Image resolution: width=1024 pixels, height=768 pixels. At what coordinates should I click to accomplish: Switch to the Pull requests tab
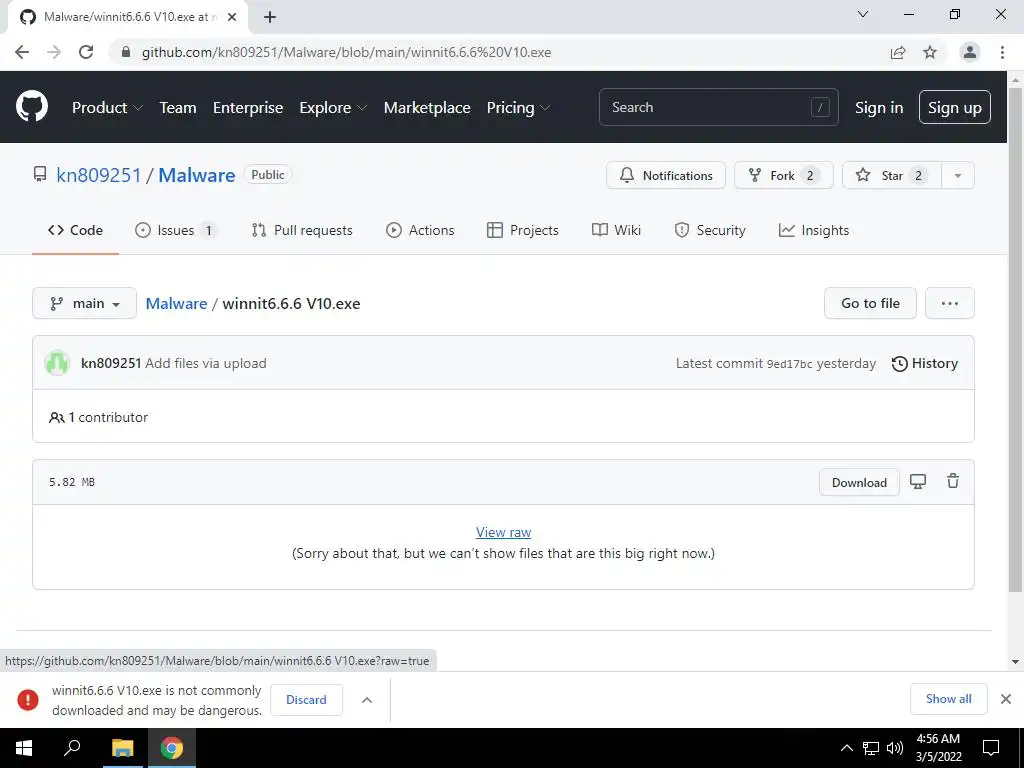click(302, 230)
